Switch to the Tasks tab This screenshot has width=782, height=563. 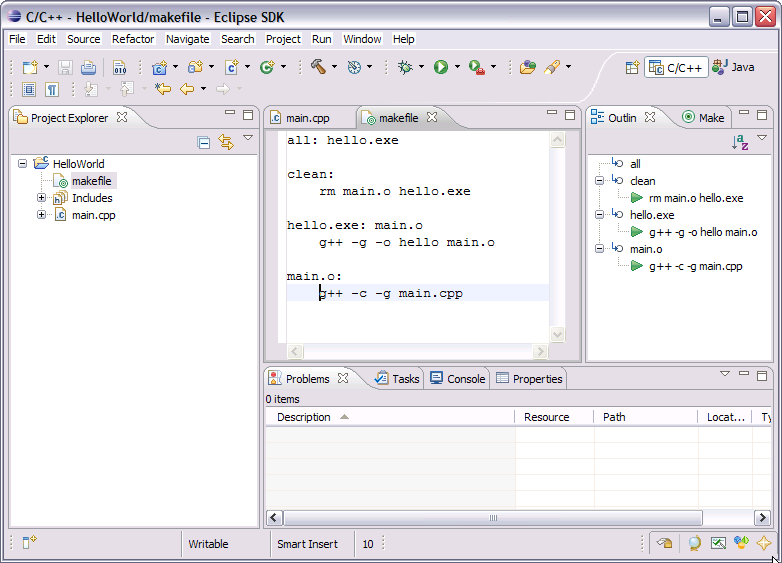(397, 379)
